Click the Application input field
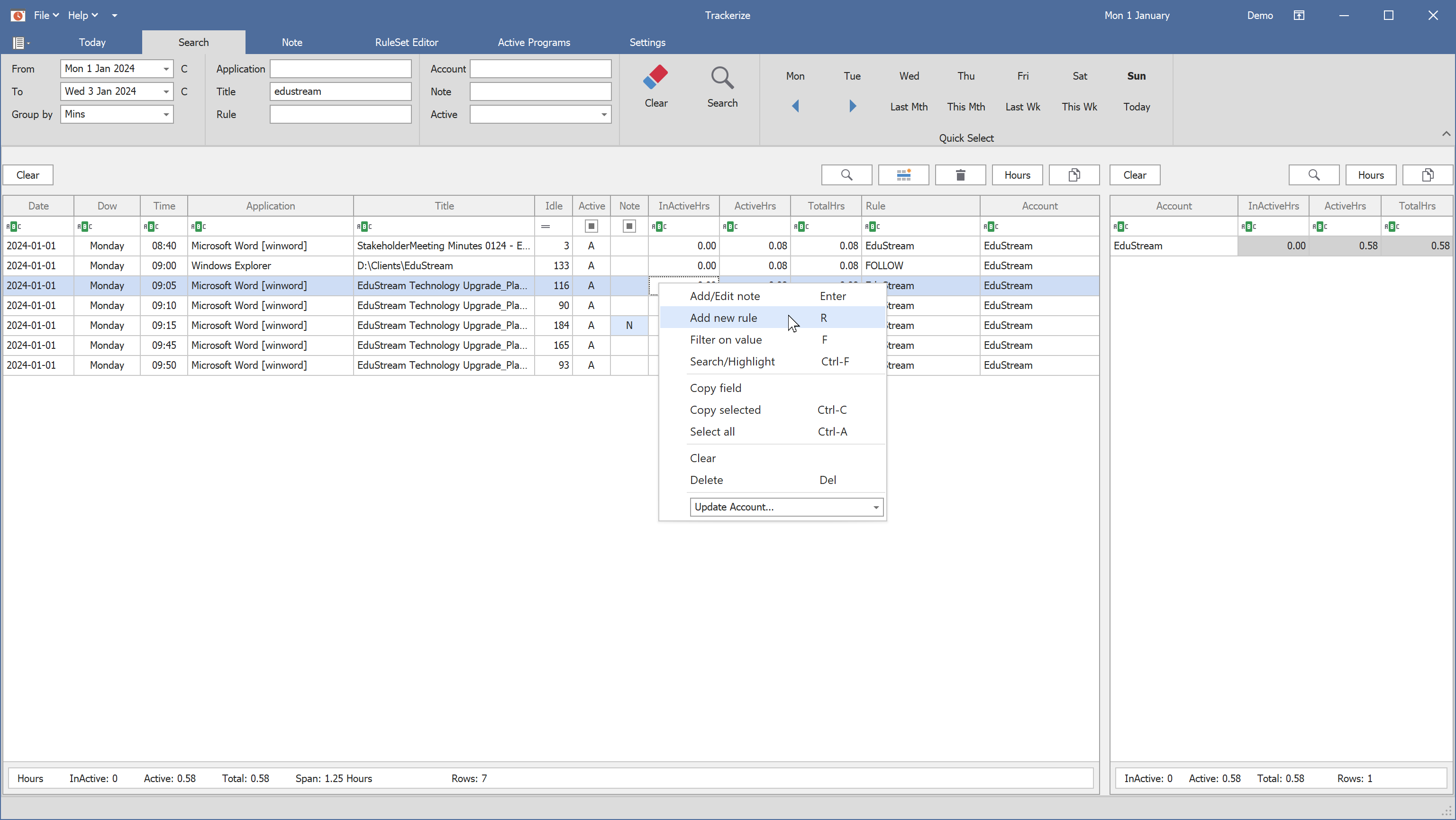Image resolution: width=1456 pixels, height=820 pixels. [340, 69]
